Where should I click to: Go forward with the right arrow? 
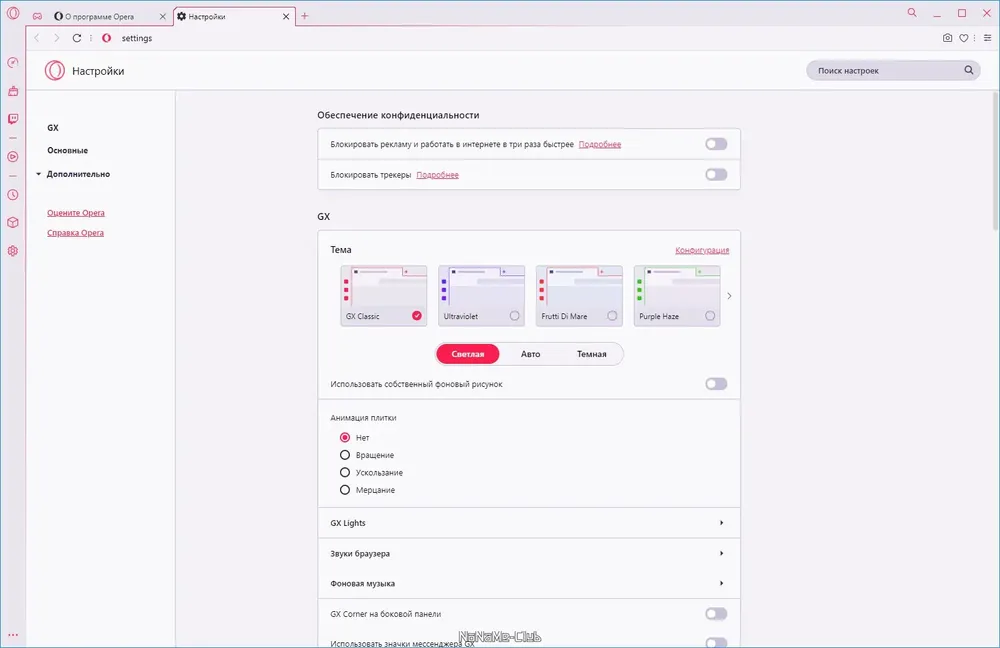click(57, 38)
